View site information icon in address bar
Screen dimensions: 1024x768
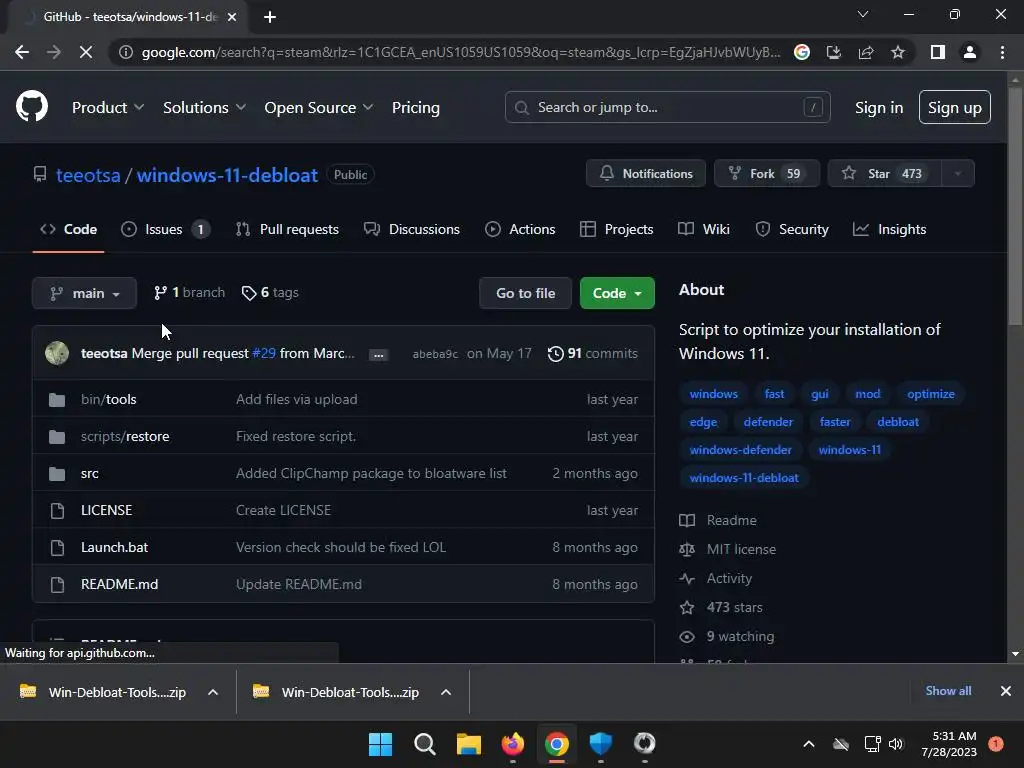[x=126, y=52]
